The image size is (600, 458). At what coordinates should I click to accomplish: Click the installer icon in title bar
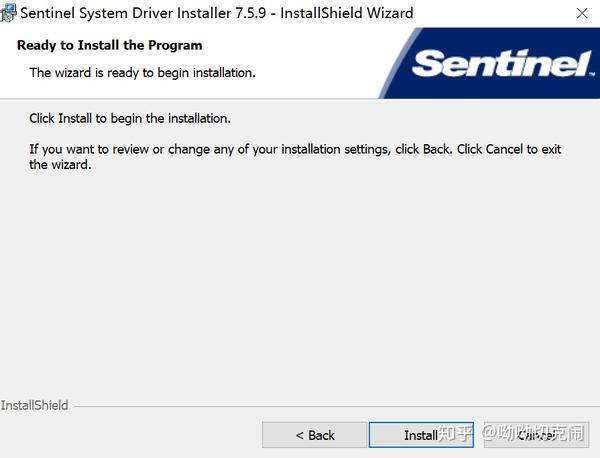coord(8,13)
